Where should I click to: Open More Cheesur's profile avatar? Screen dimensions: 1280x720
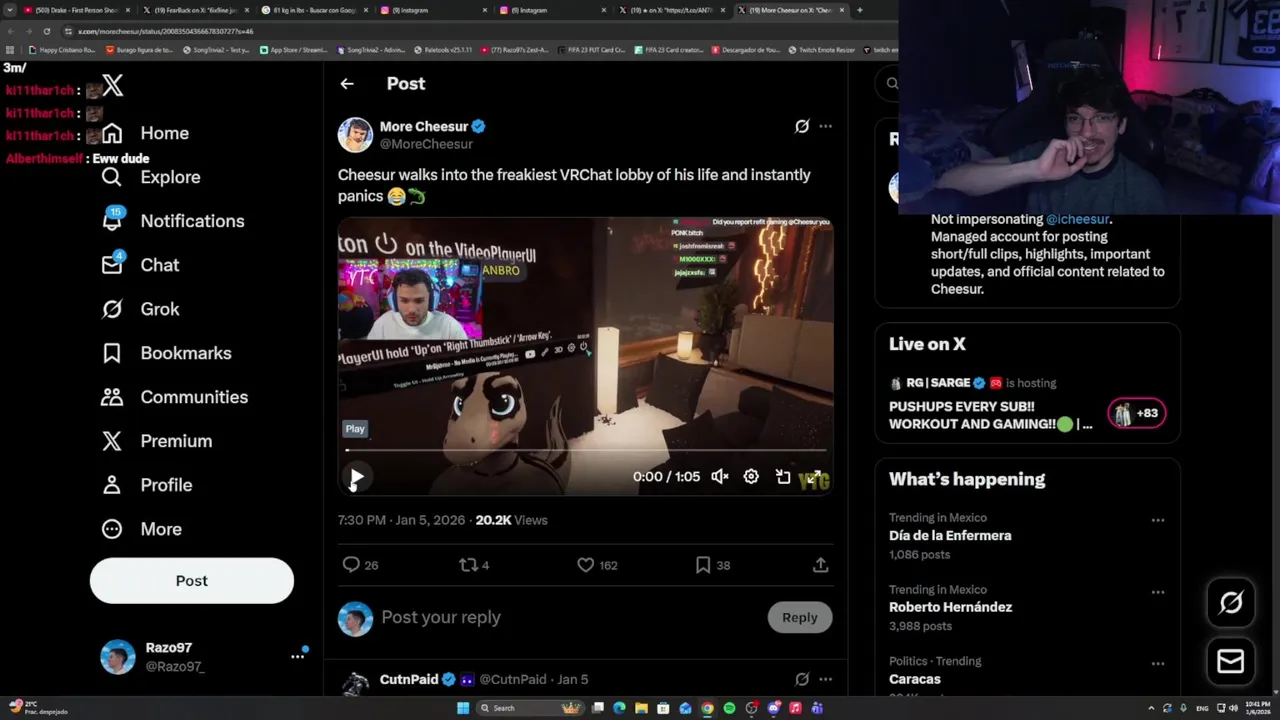coord(355,135)
